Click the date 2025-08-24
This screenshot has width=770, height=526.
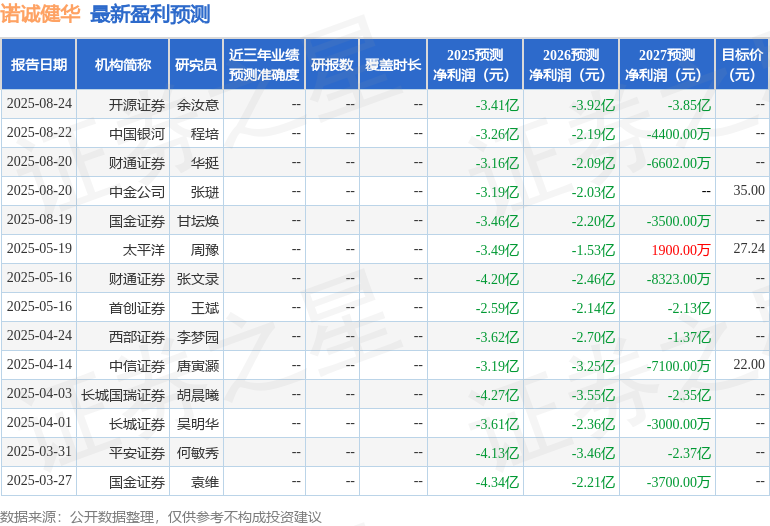point(39,104)
